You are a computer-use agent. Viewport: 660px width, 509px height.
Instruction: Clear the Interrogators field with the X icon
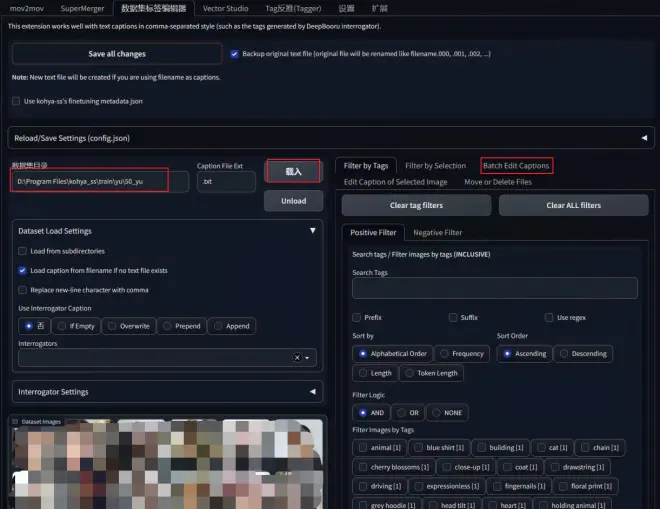[x=297, y=357]
